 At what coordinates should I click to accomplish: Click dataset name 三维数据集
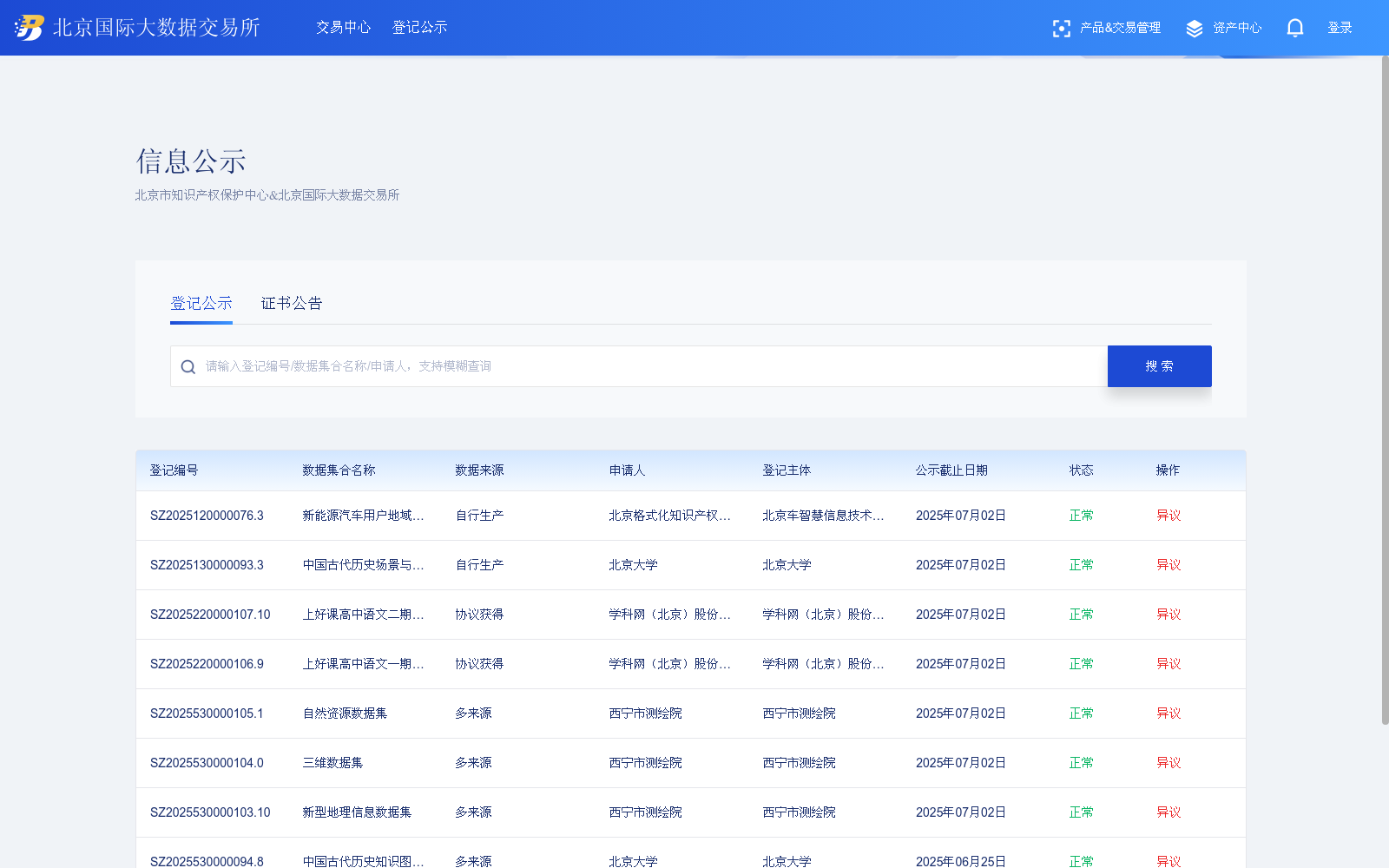tap(332, 763)
